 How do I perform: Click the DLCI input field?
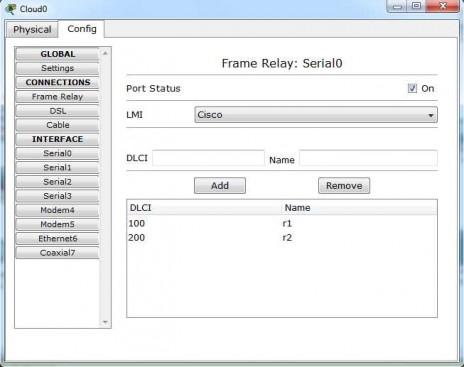(208, 158)
